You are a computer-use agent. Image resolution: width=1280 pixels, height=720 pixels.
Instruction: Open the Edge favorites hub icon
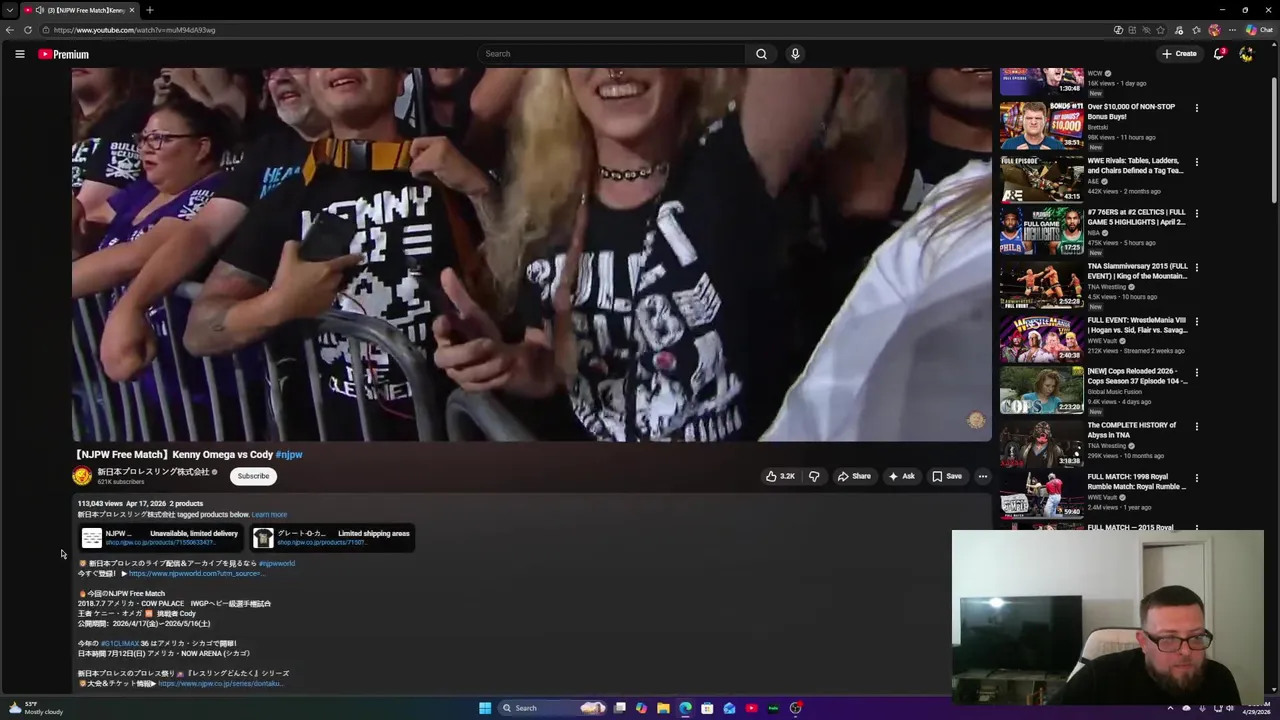[x=1196, y=30]
